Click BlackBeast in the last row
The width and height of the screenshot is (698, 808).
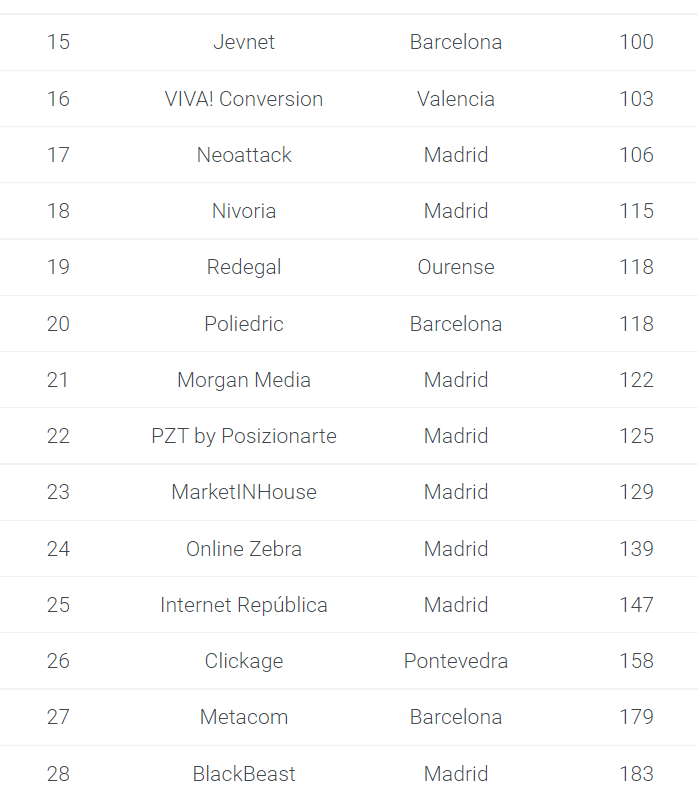tap(244, 774)
